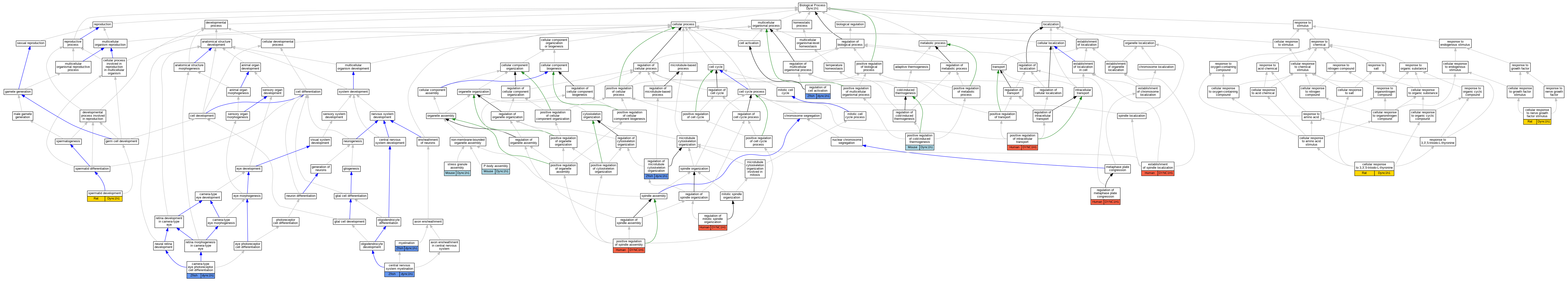Select the 'response to stimulus' node
The image size is (1568, 281).
coord(1303,24)
